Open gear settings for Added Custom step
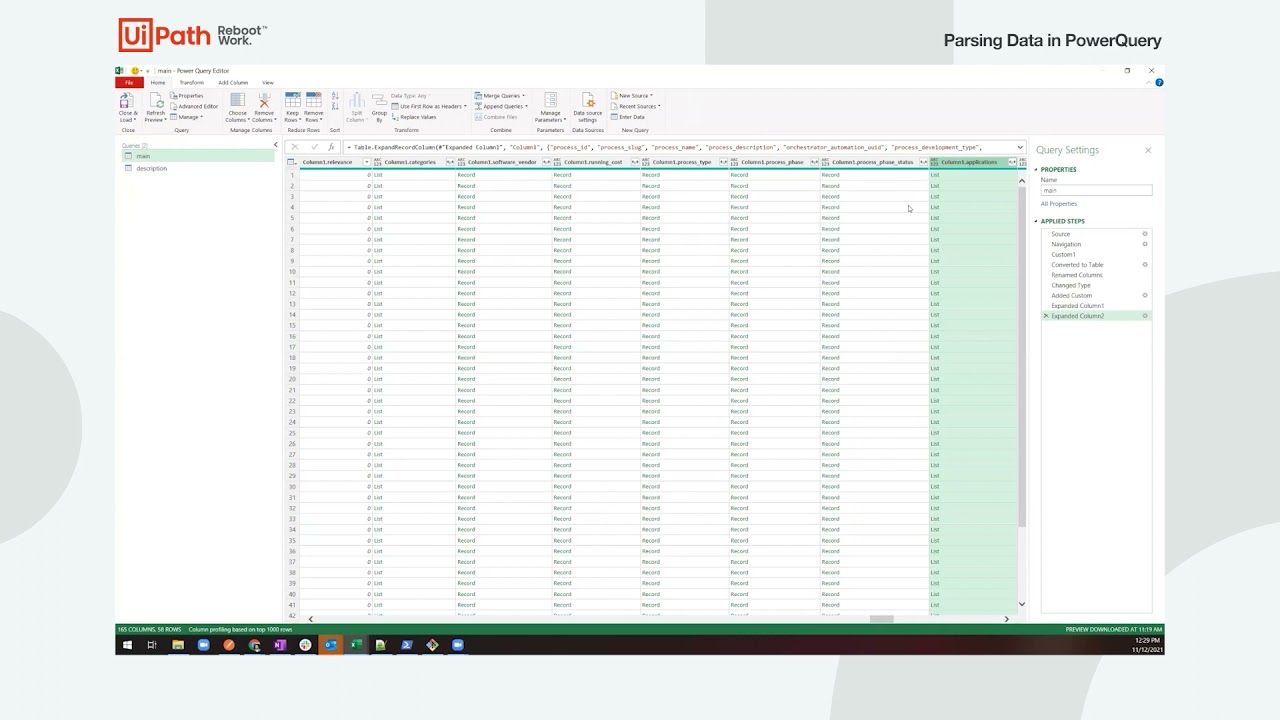Screen dimensions: 1280x720 (1145, 295)
